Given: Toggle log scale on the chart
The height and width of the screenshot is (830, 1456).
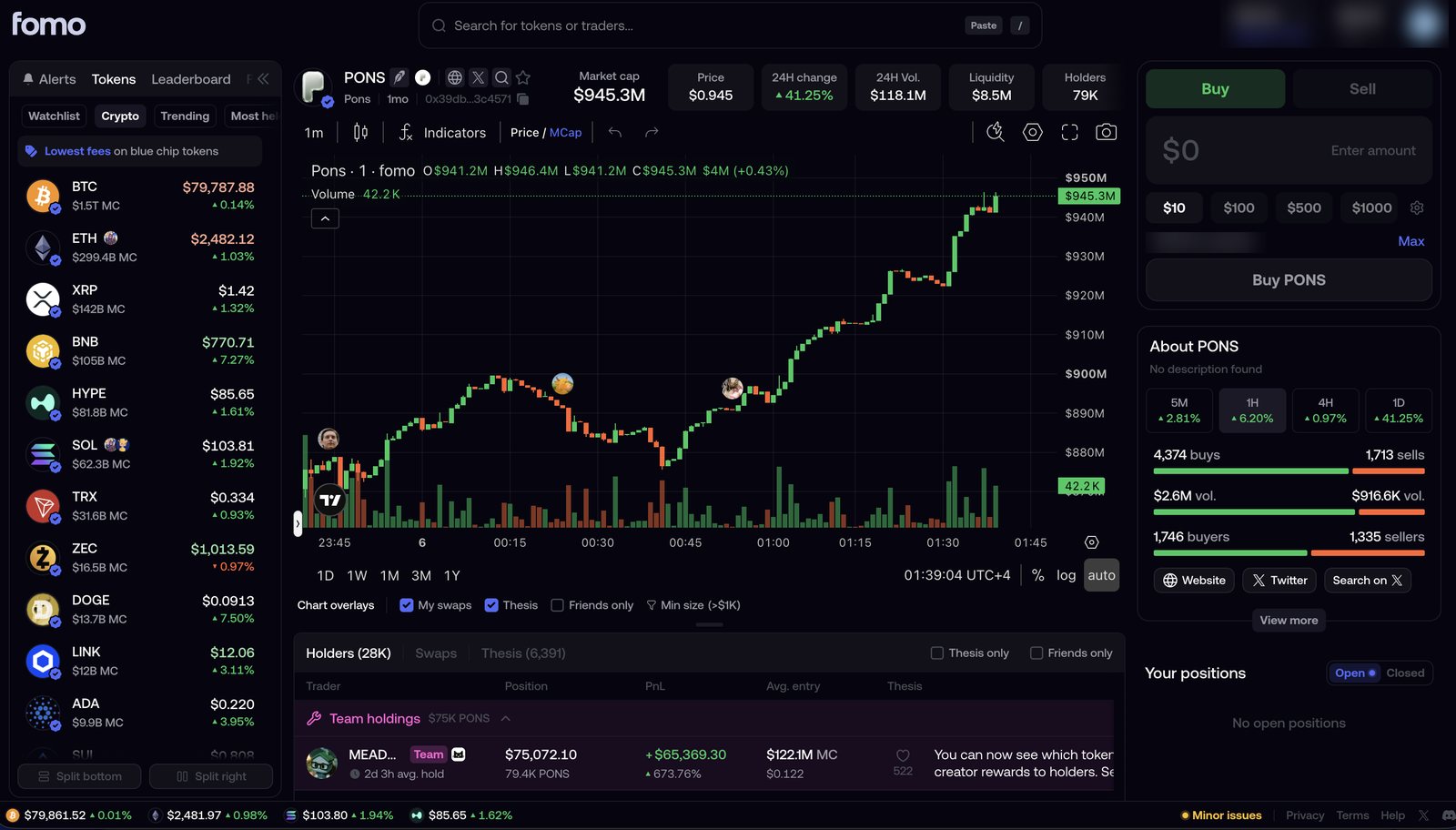Looking at the screenshot, I should point(1066,575).
